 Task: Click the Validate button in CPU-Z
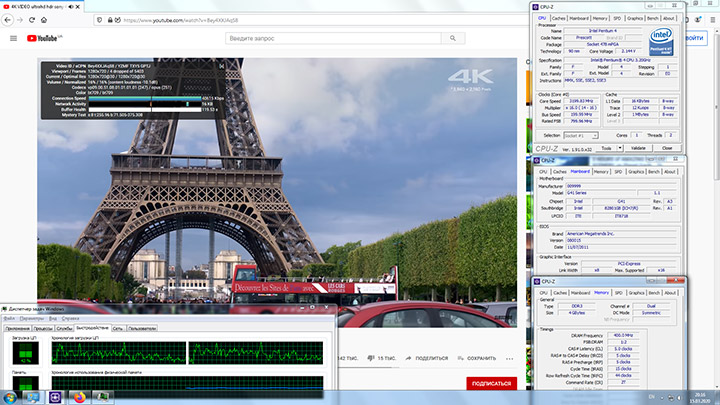click(638, 148)
